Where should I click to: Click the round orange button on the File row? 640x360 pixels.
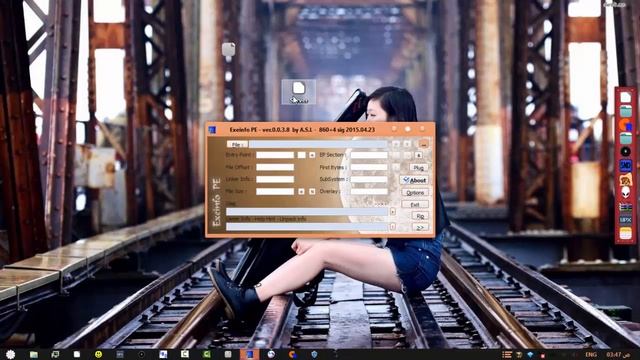click(x=424, y=144)
